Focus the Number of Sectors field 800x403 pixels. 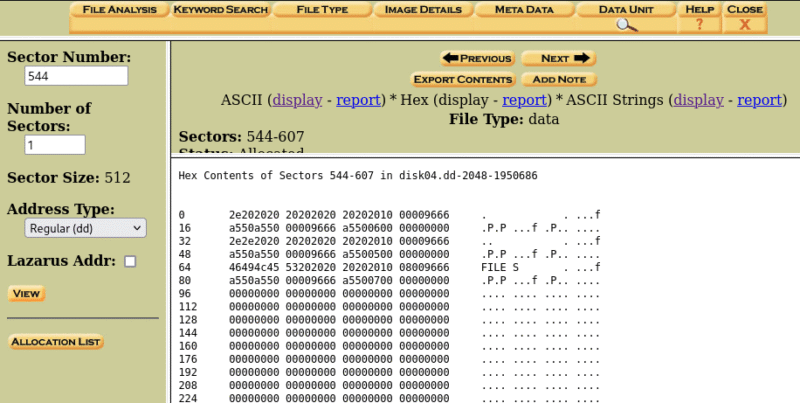click(x=54, y=145)
